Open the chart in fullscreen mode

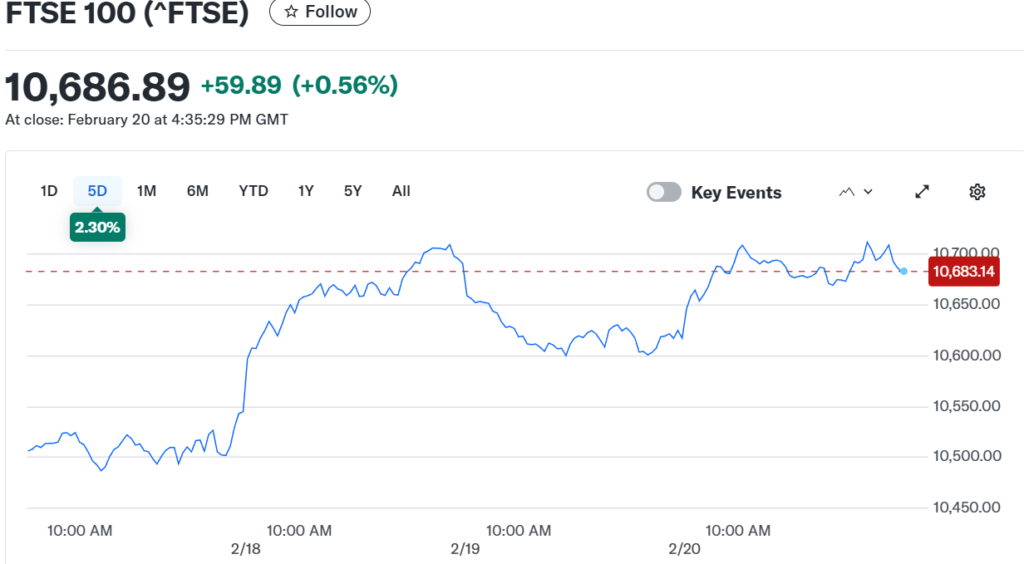click(x=922, y=192)
